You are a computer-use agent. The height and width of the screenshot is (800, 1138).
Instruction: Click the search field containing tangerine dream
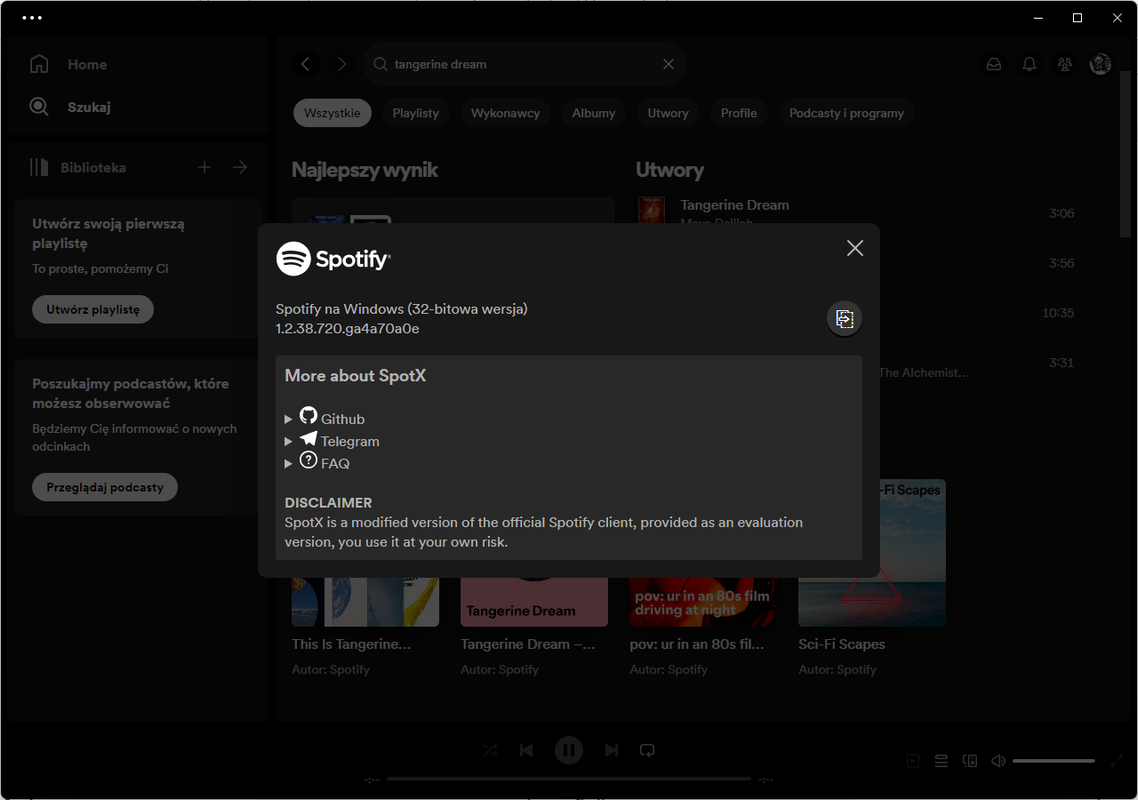coord(524,65)
